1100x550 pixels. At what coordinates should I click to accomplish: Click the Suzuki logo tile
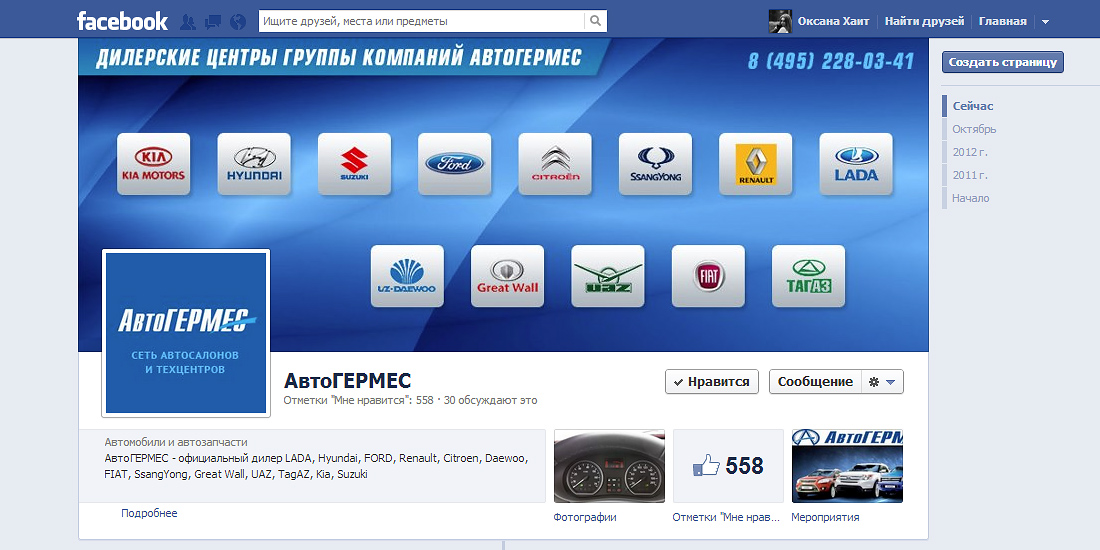point(354,164)
